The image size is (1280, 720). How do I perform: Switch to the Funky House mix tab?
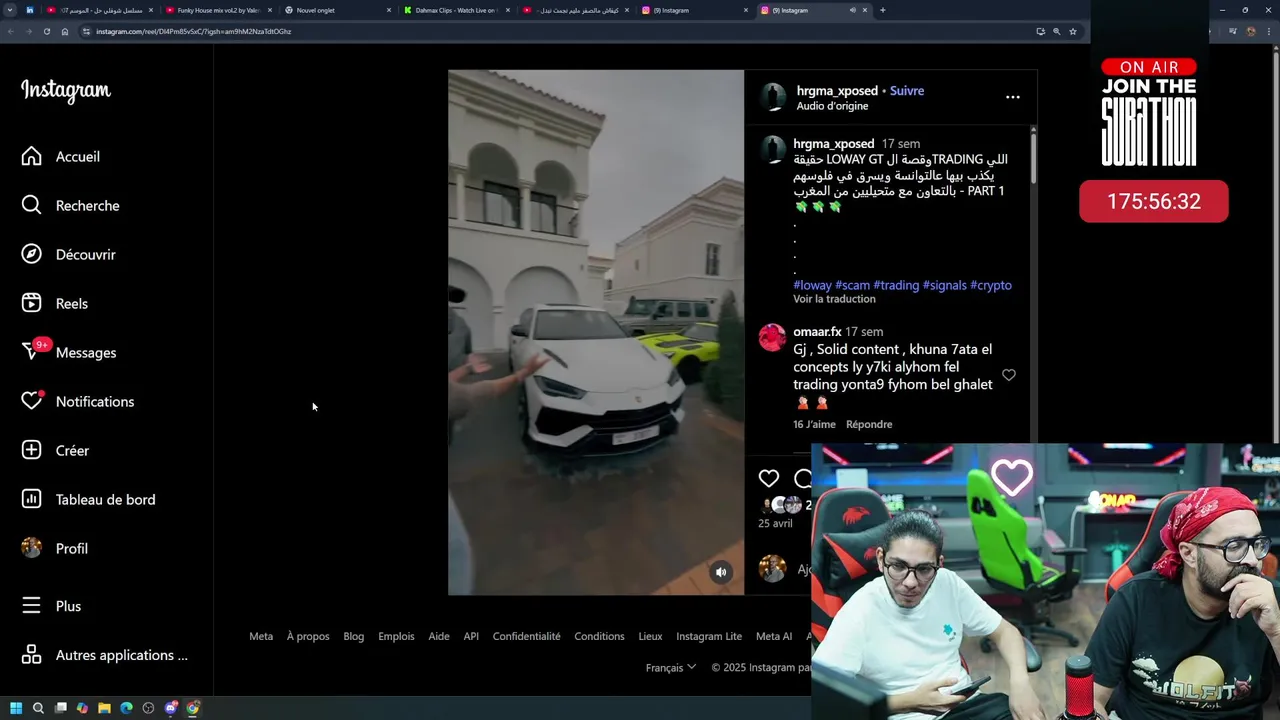218,10
